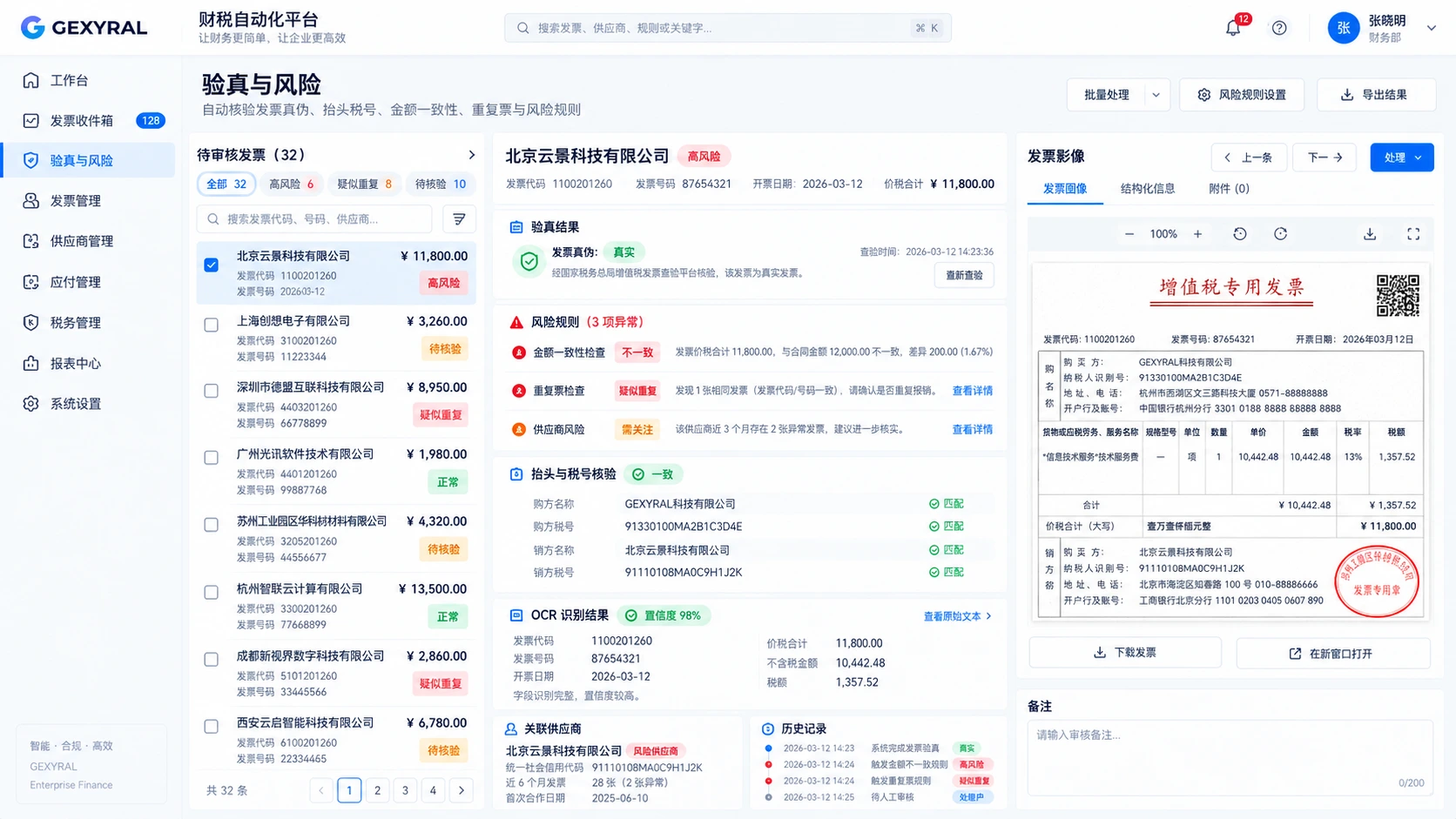
Task: Click the GEXYRAL logo
Action: coord(84,28)
